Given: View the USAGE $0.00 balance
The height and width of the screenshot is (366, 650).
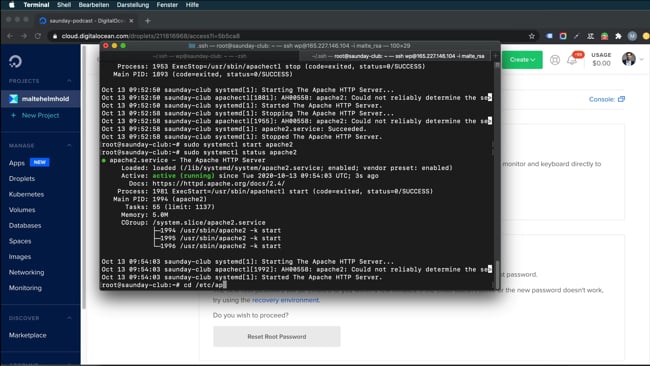Looking at the screenshot, I should click(x=601, y=59).
